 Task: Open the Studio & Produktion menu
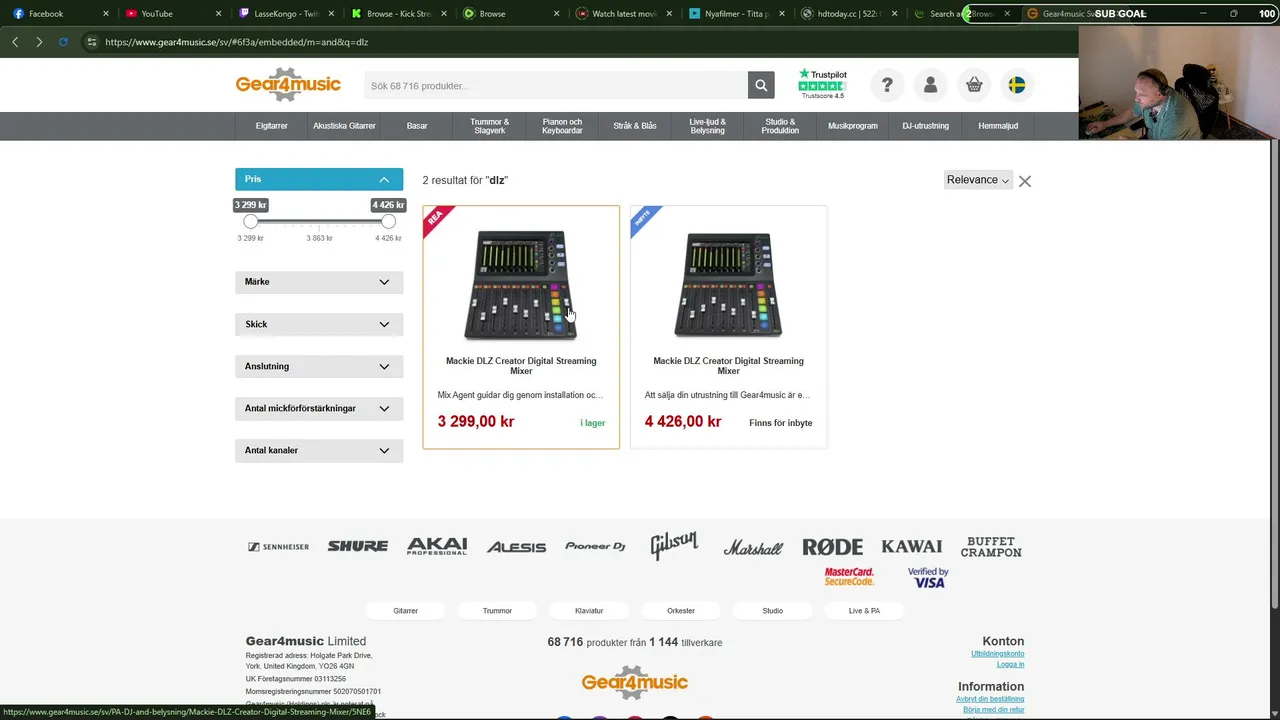point(780,126)
